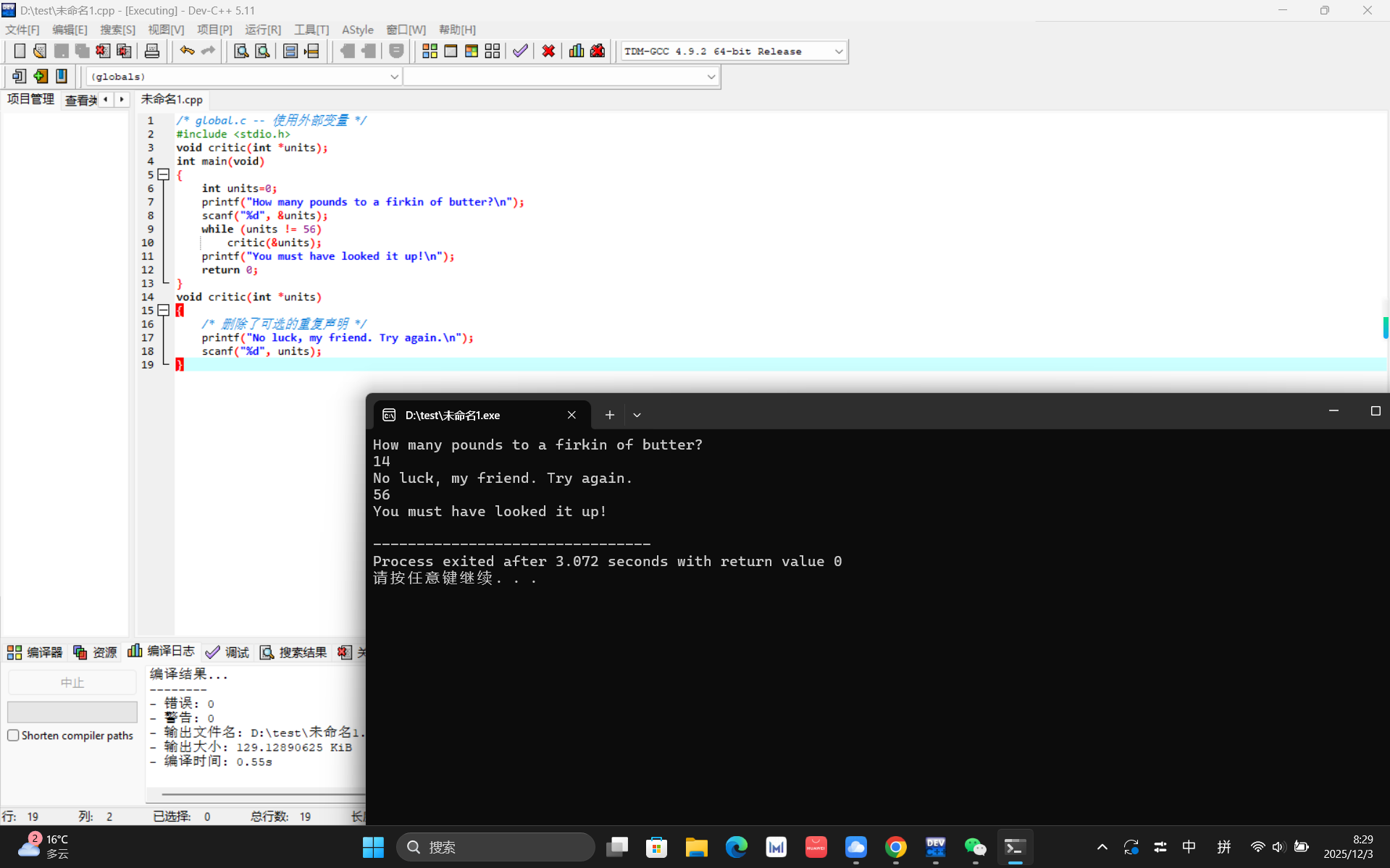This screenshot has width=1390, height=868.
Task: Click the taskbar 搜索 search box
Action: tap(495, 847)
